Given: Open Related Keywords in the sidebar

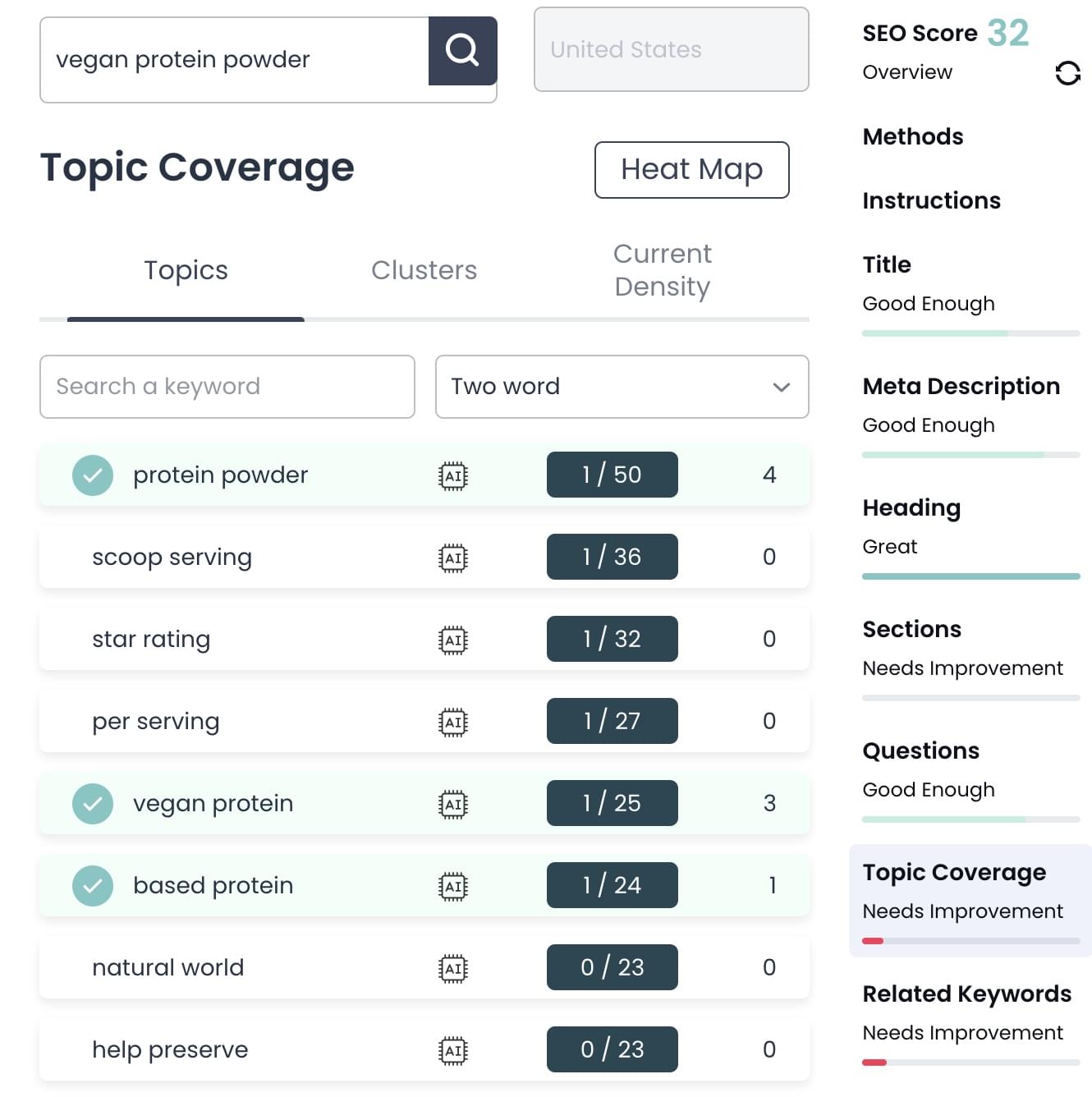Looking at the screenshot, I should coord(966,994).
